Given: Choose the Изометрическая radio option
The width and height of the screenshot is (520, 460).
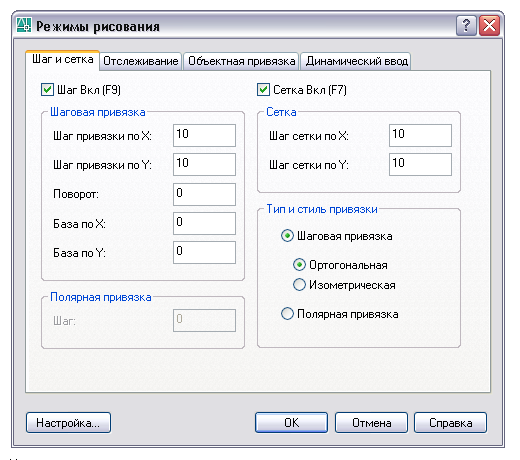Looking at the screenshot, I should coord(299,285).
